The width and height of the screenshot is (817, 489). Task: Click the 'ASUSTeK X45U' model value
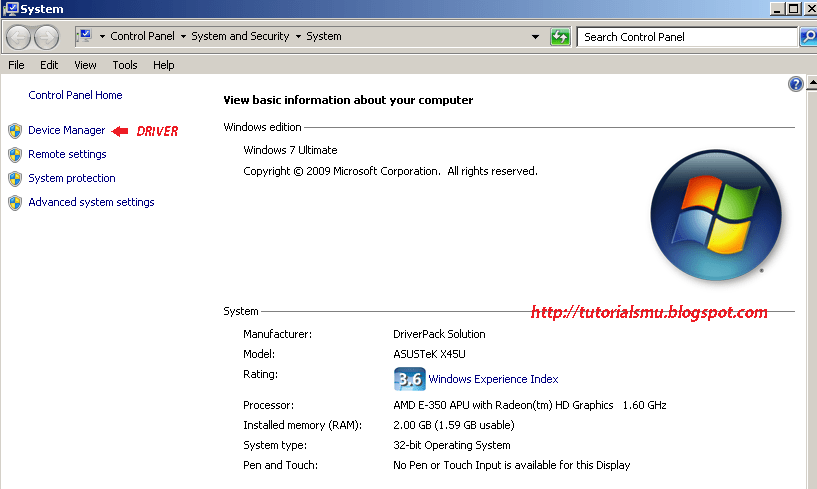click(x=429, y=354)
